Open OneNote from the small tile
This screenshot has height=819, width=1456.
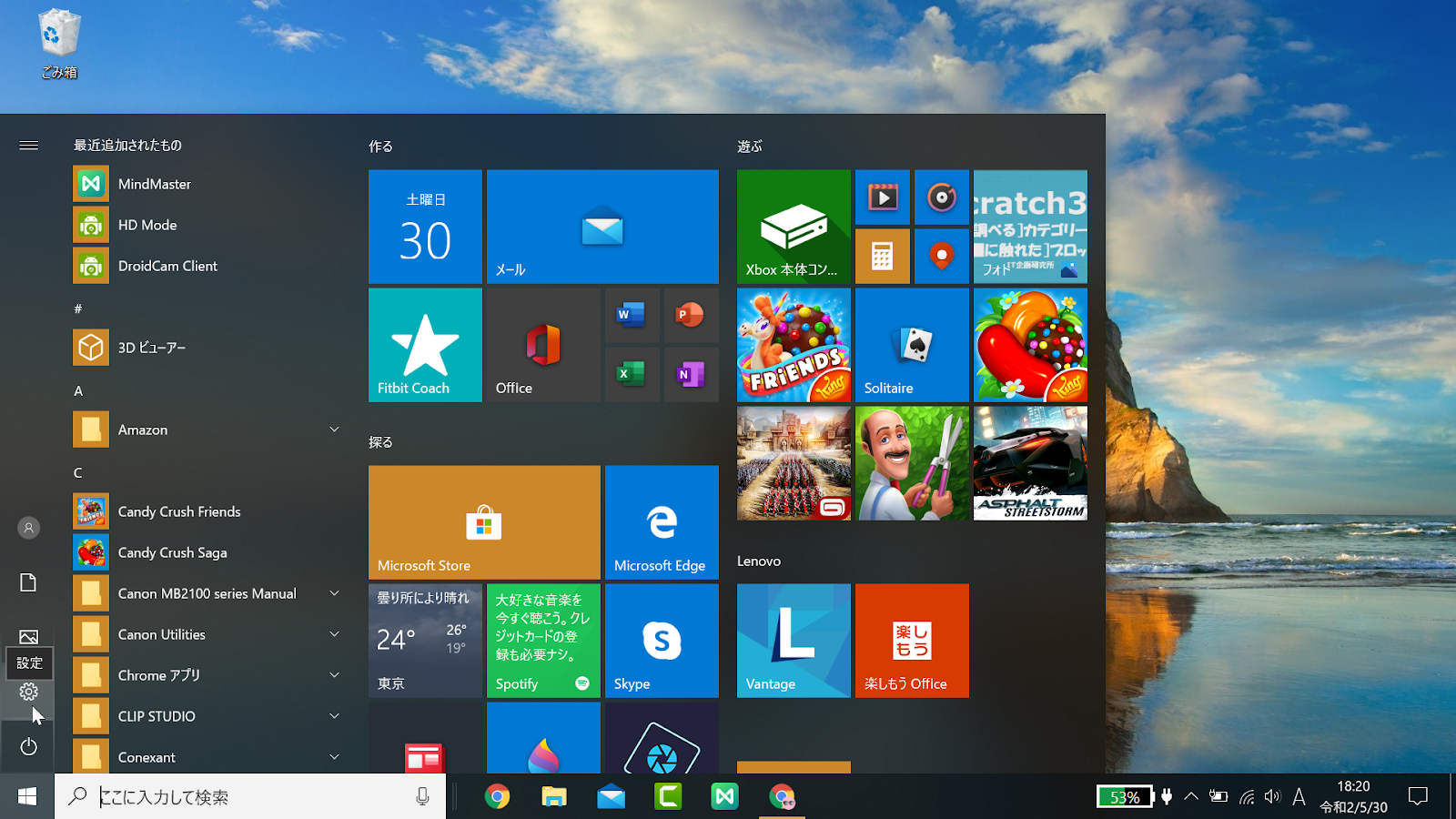point(691,374)
